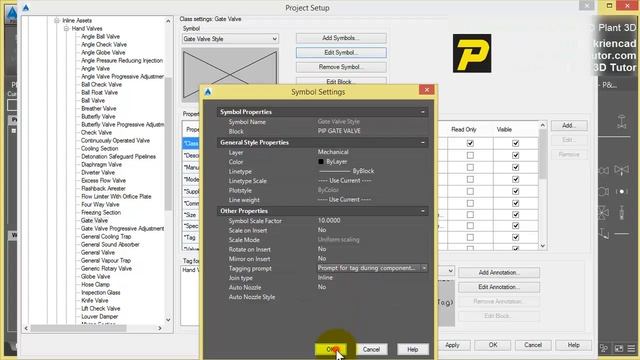640x360 pixels.
Task: Select Angle Ball Valve in the tree
Action: (100, 36)
